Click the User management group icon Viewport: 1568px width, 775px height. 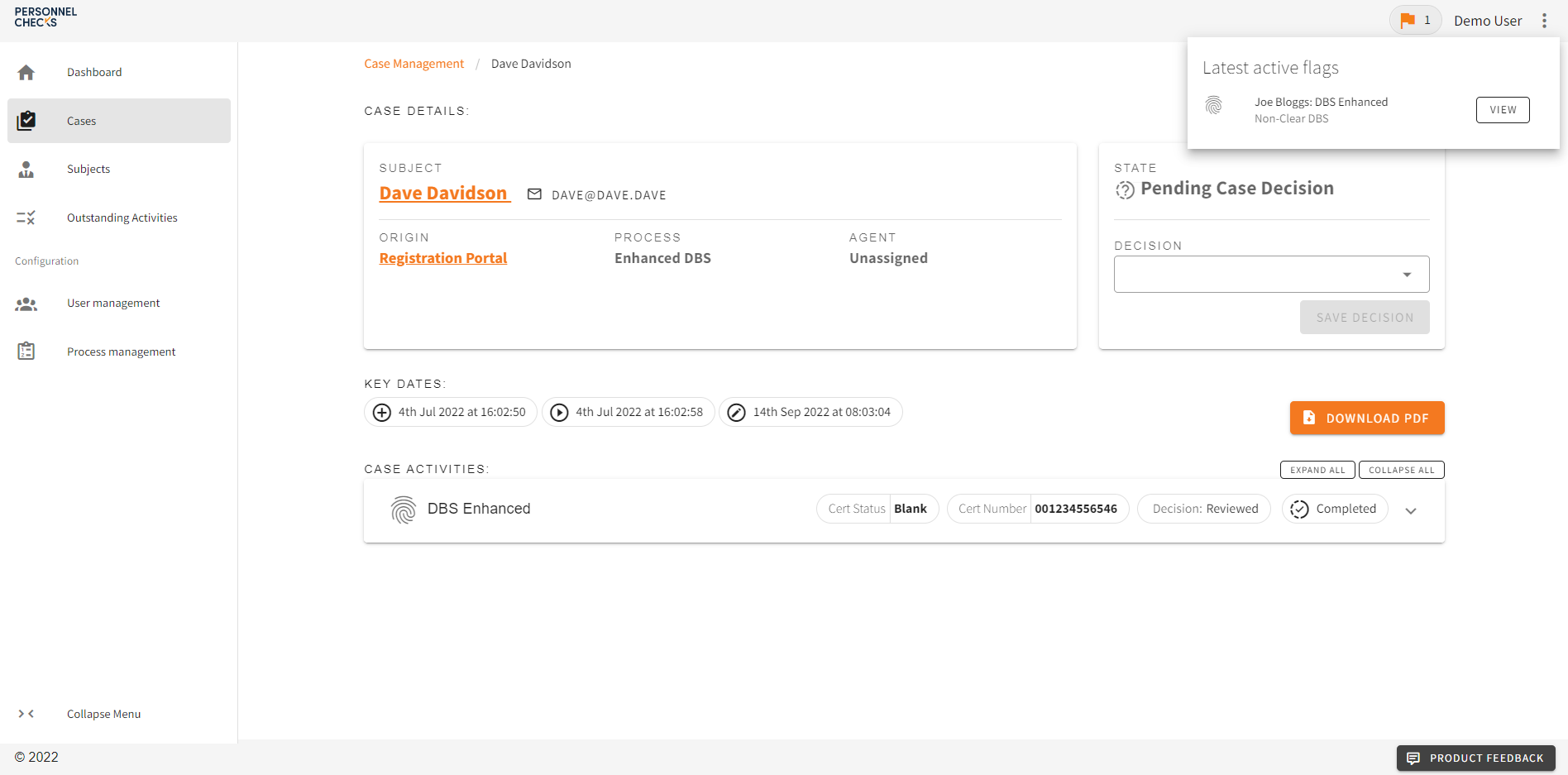tap(26, 304)
